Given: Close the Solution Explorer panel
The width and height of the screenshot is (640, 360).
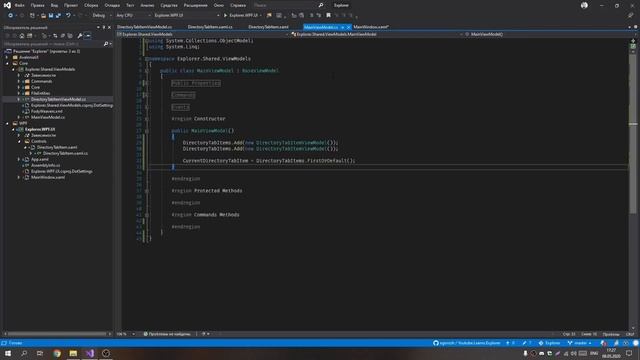Looking at the screenshot, I should click(x=109, y=27).
